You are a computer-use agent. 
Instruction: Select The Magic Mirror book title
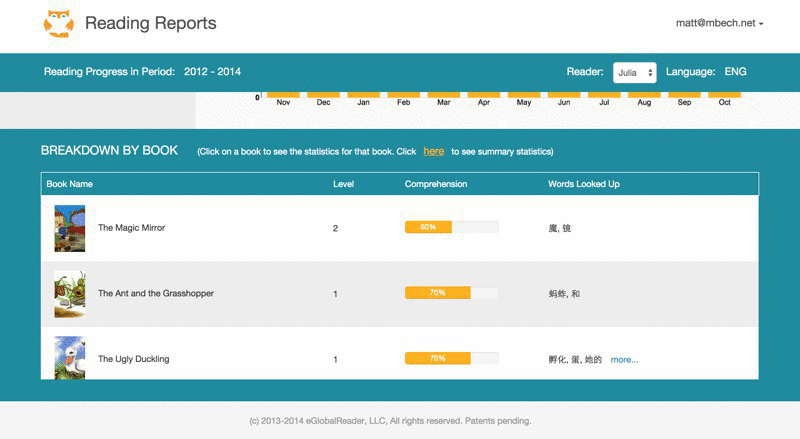pyautogui.click(x=131, y=228)
